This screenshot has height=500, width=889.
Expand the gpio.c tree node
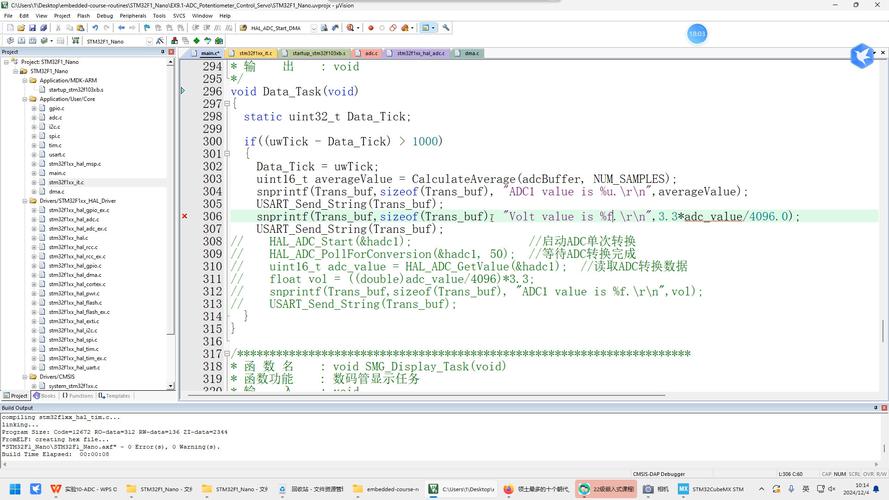pyautogui.click(x=33, y=108)
